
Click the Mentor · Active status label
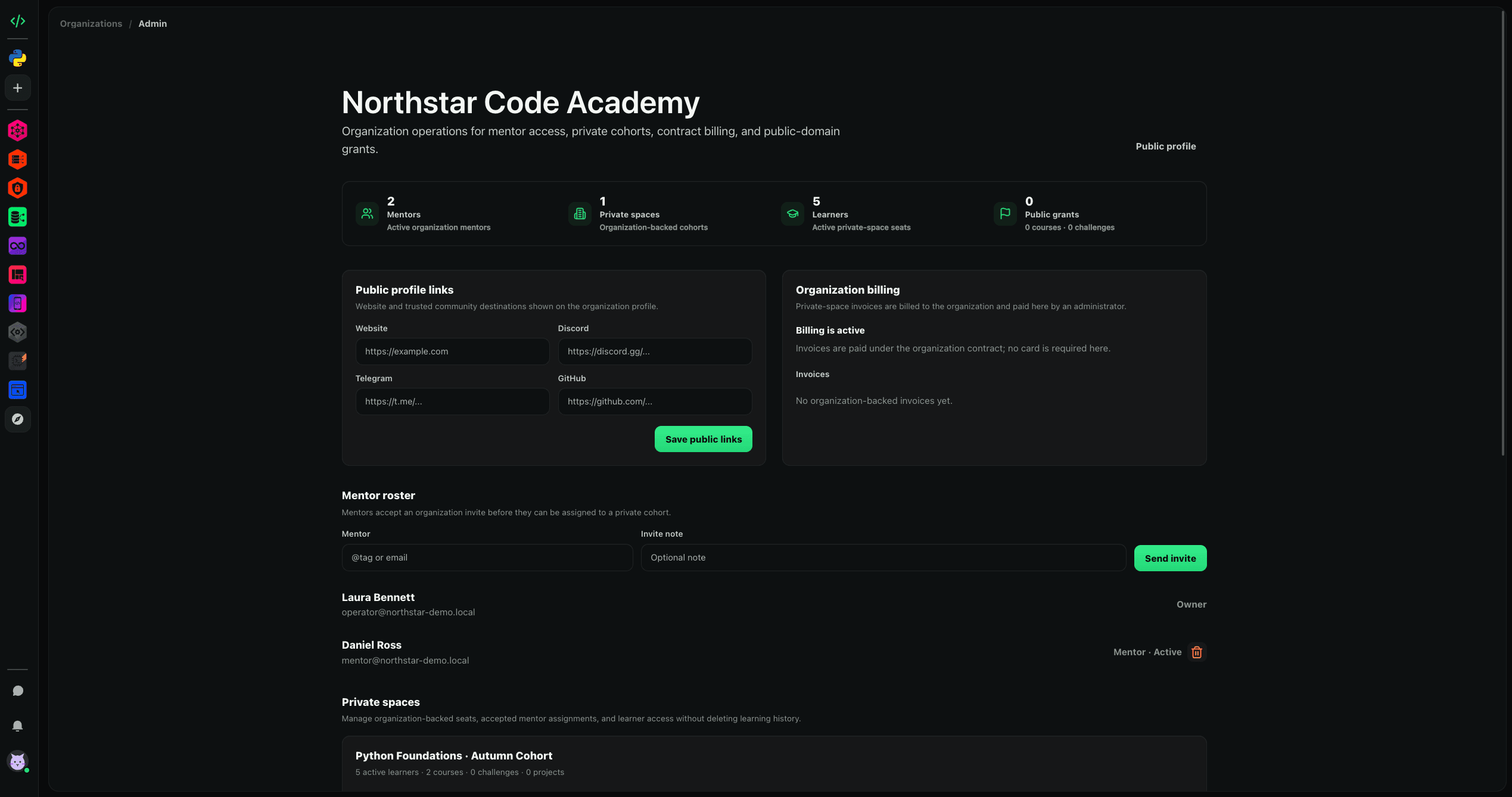pyautogui.click(x=1147, y=652)
